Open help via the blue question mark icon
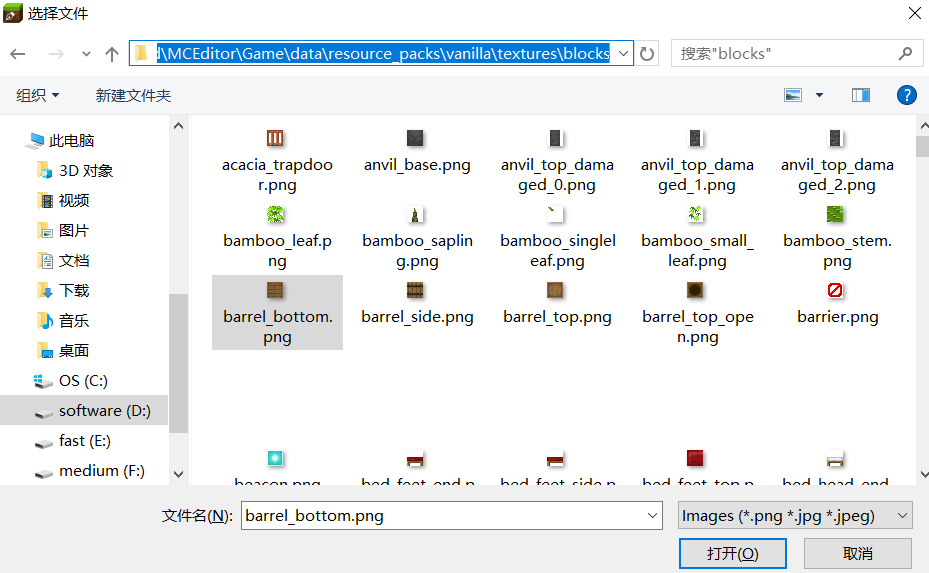929x573 pixels. tap(906, 95)
